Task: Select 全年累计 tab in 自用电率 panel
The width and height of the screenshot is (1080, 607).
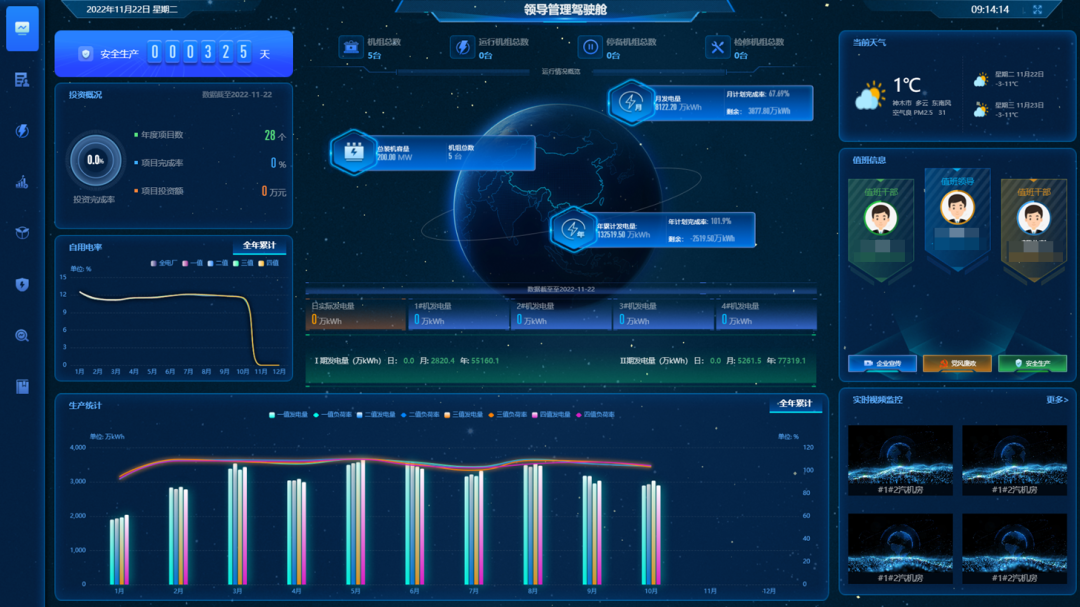Action: click(259, 246)
